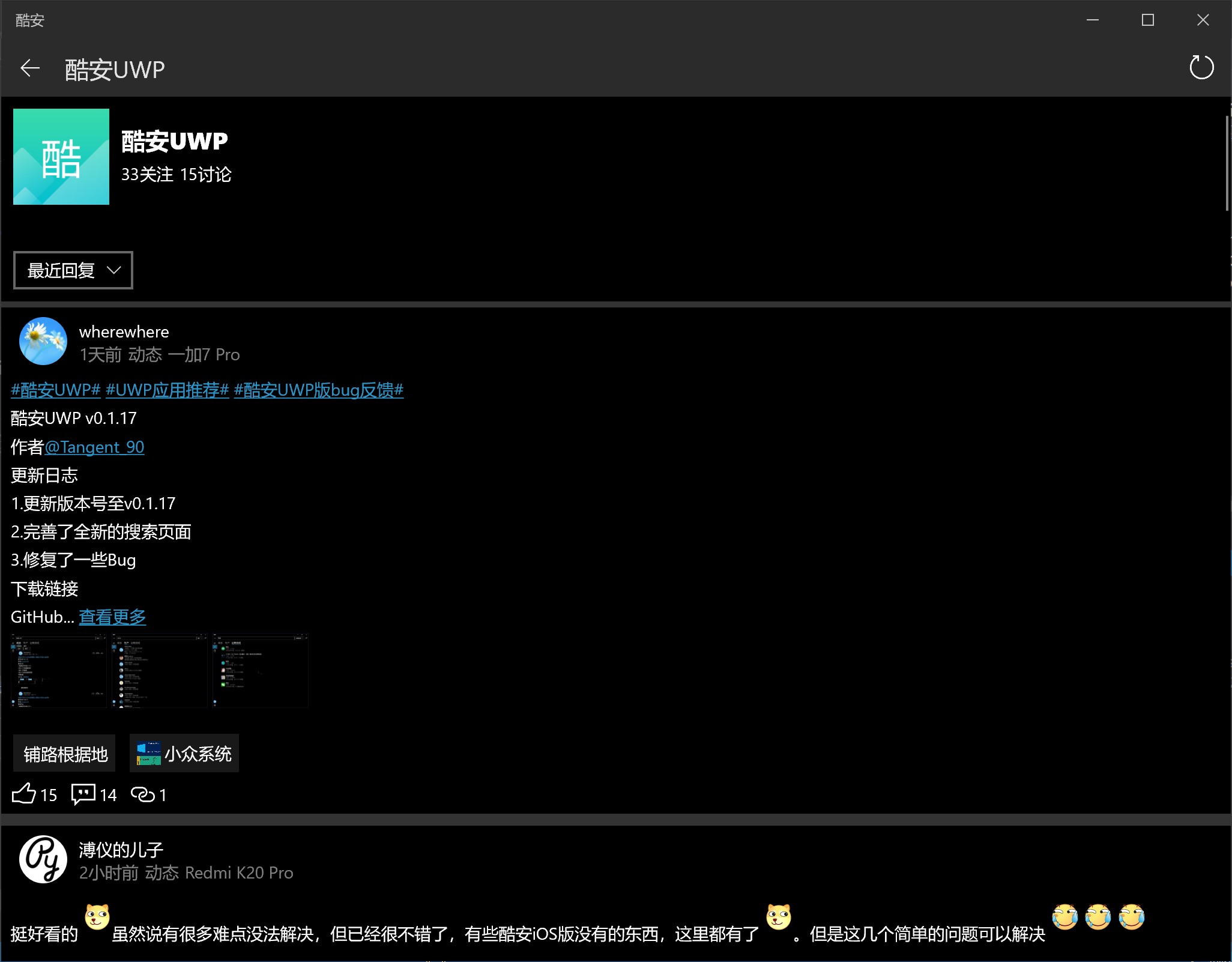Open comments using the speech bubble icon
Image resolution: width=1232 pixels, height=962 pixels.
point(83,794)
